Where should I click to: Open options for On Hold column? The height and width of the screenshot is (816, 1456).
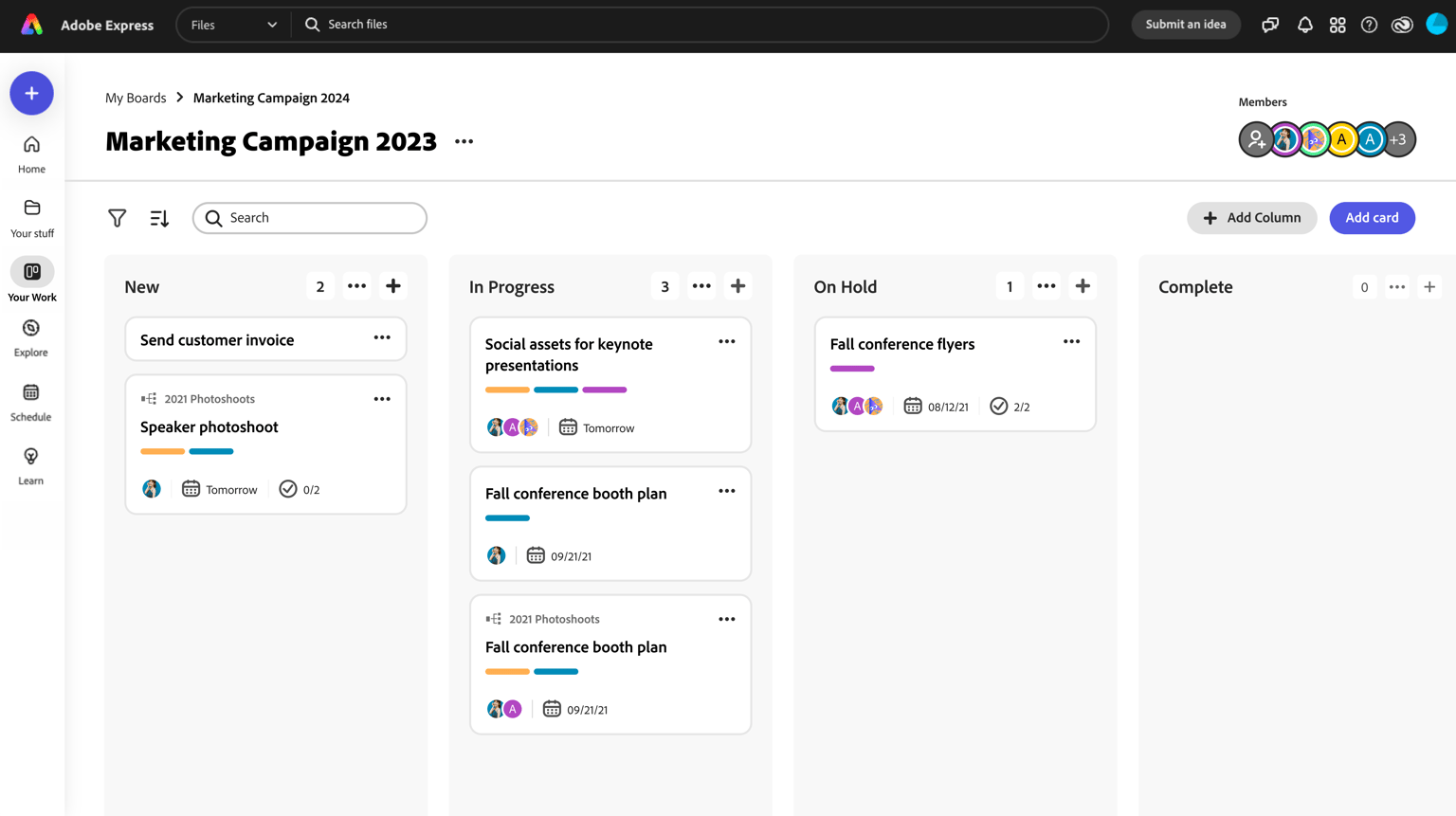(x=1046, y=286)
